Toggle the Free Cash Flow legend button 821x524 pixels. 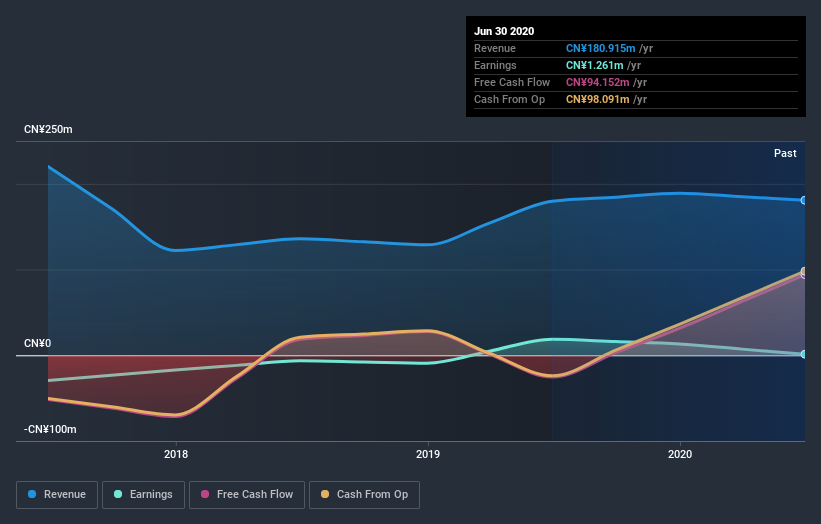(247, 495)
